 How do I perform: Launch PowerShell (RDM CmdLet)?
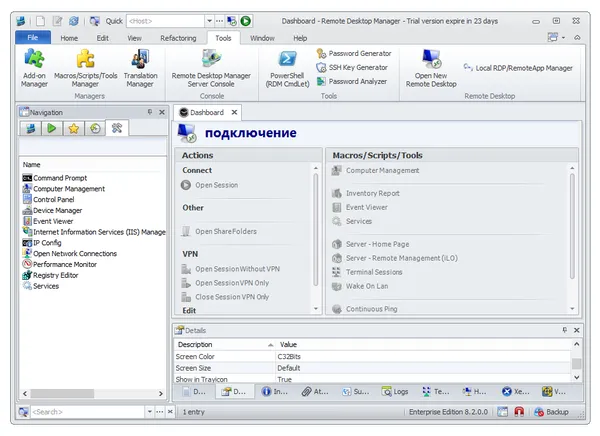tap(287, 68)
